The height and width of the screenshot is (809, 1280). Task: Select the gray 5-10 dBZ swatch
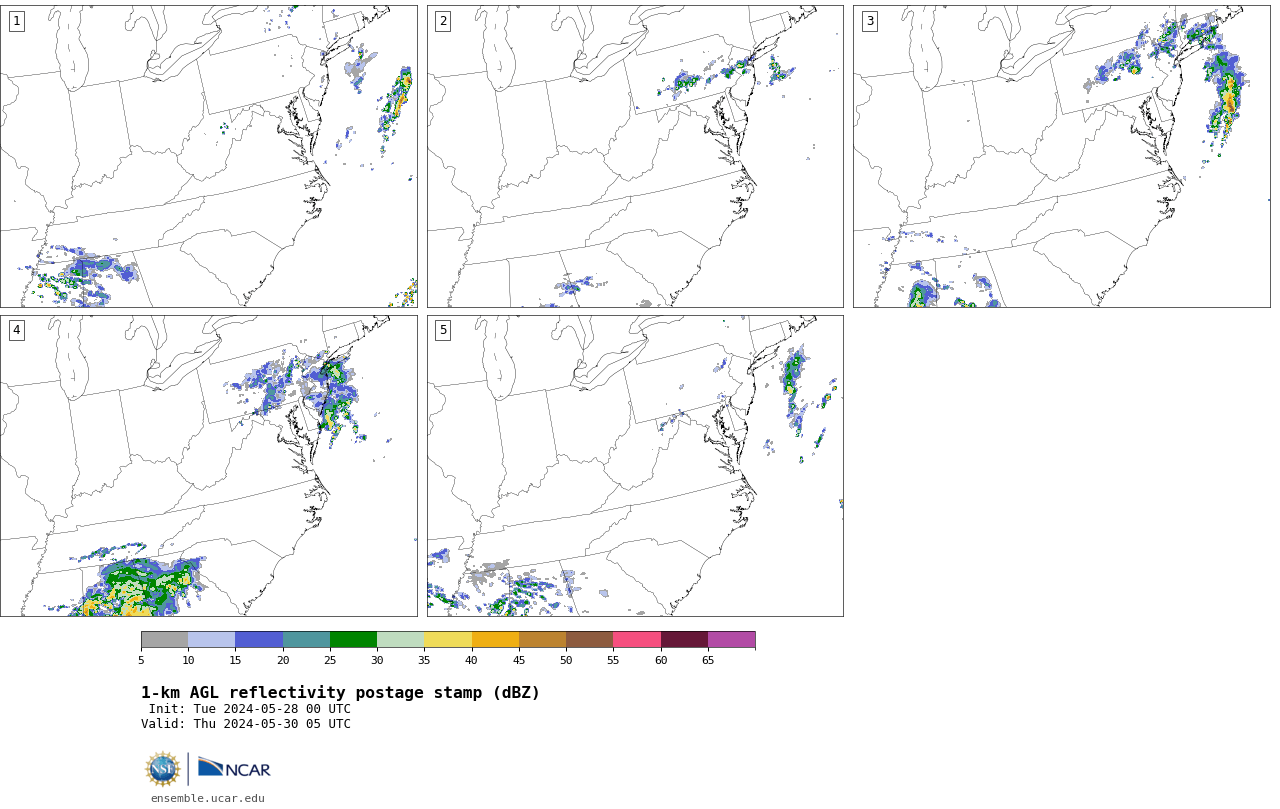(164, 640)
